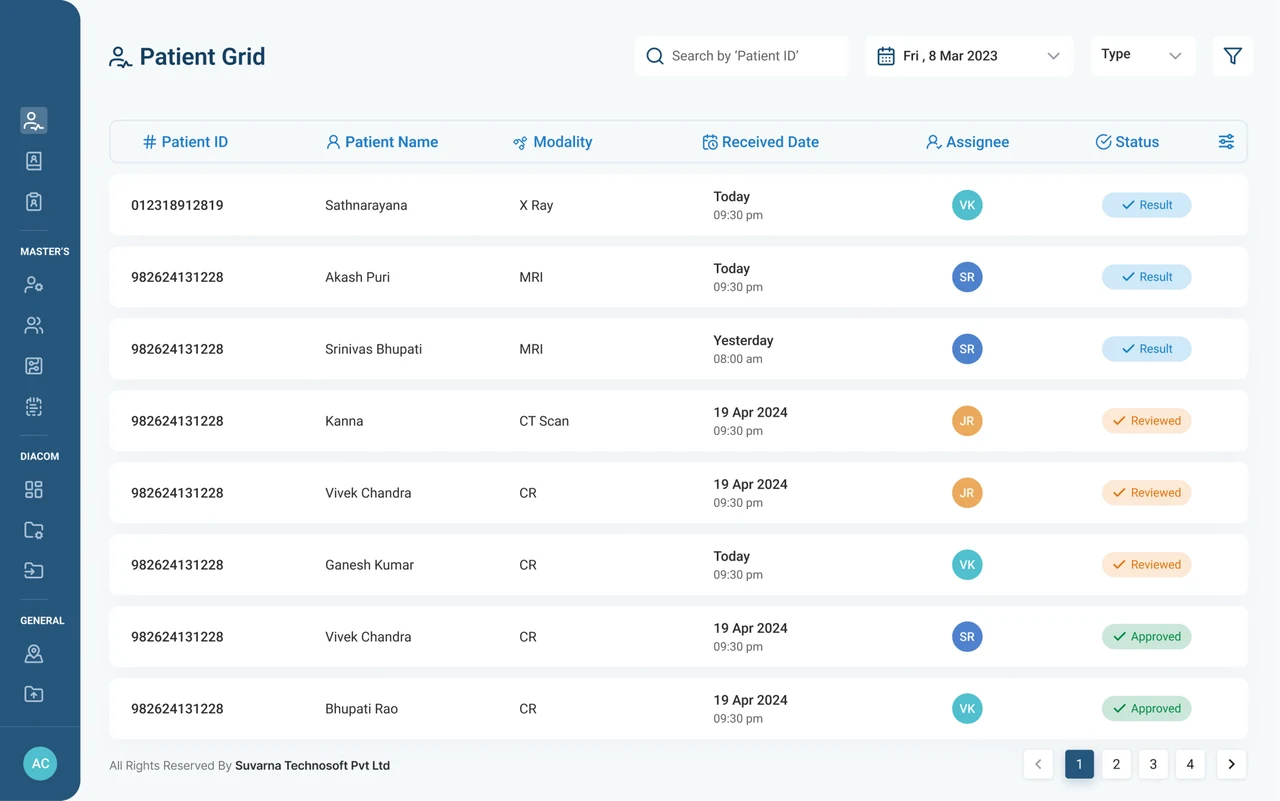Go to page 3
Screen dimensions: 1280x801
click(1153, 764)
